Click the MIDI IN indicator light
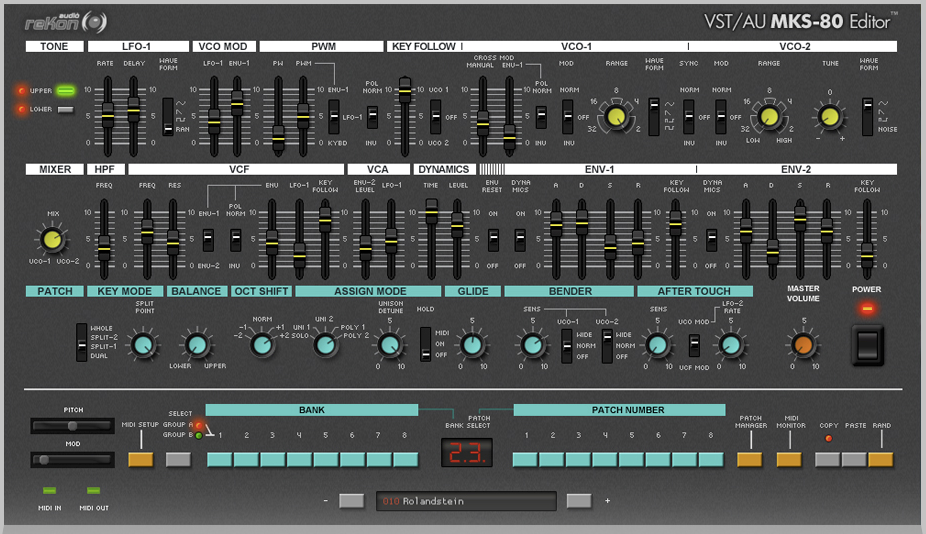 pos(50,490)
